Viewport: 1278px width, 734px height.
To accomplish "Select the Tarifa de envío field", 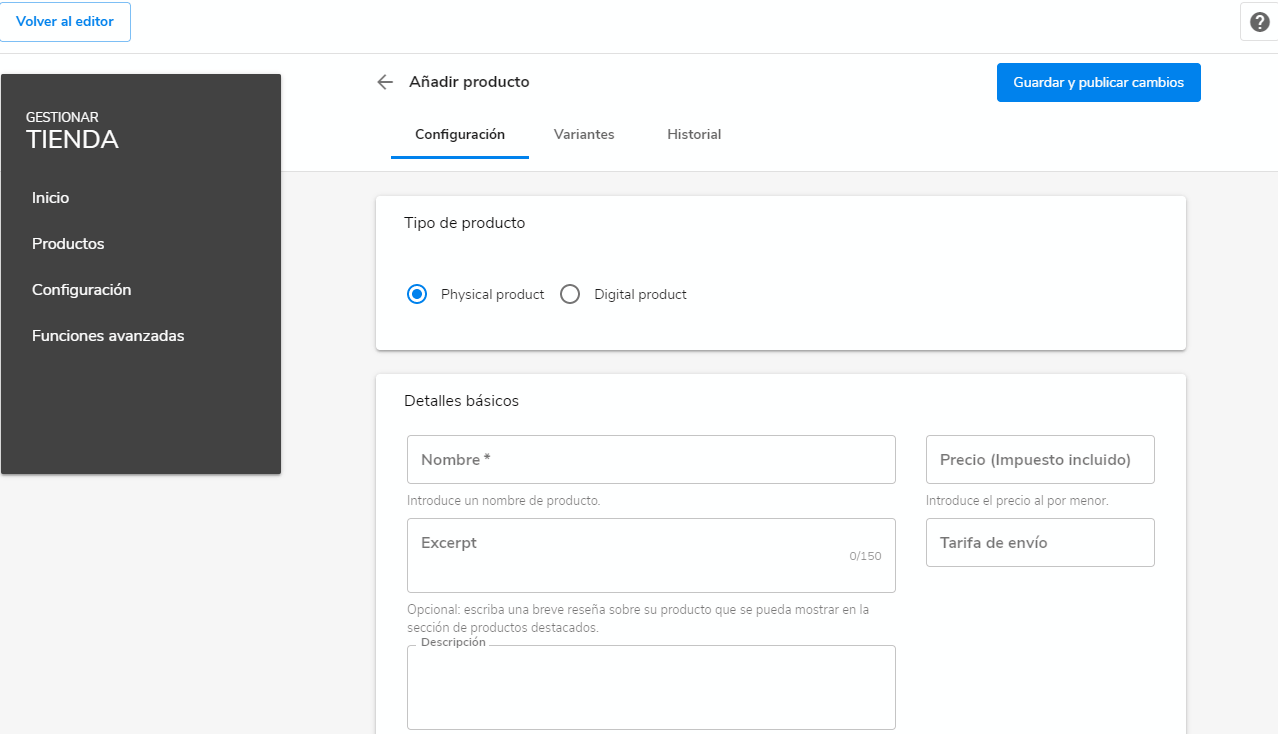I will 1040,543.
